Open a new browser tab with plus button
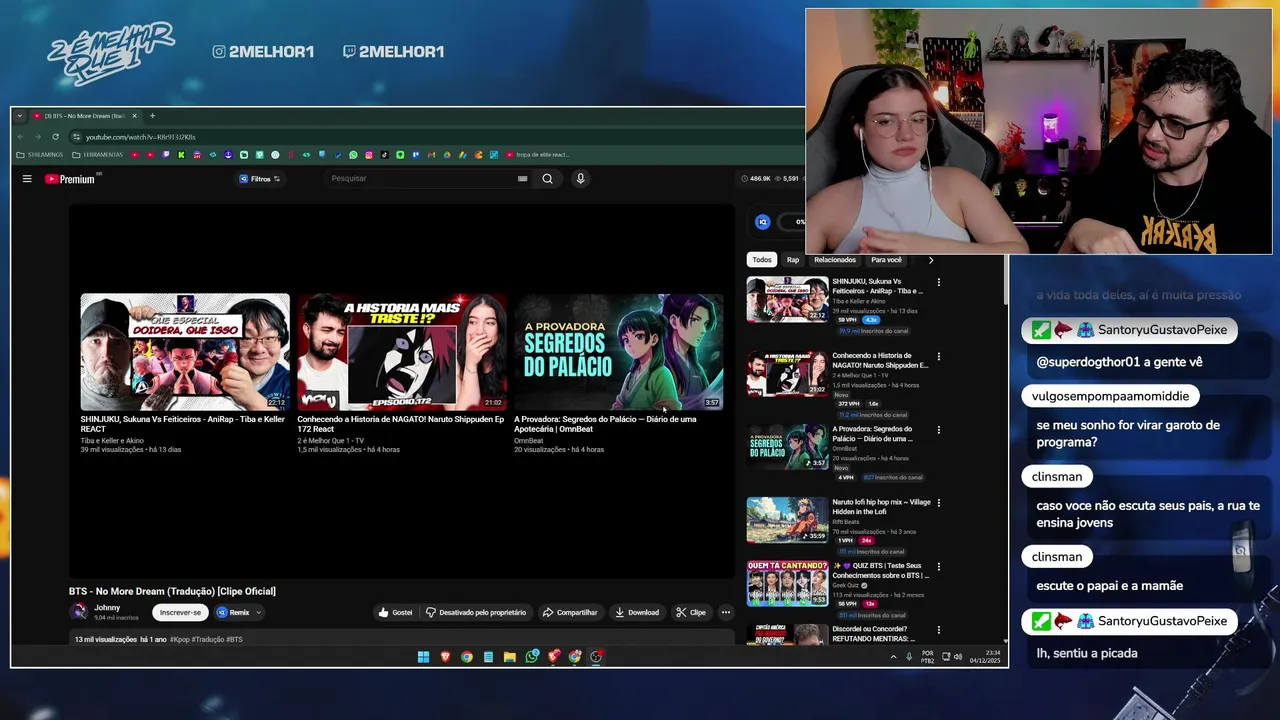Viewport: 1280px width, 720px height. point(152,116)
